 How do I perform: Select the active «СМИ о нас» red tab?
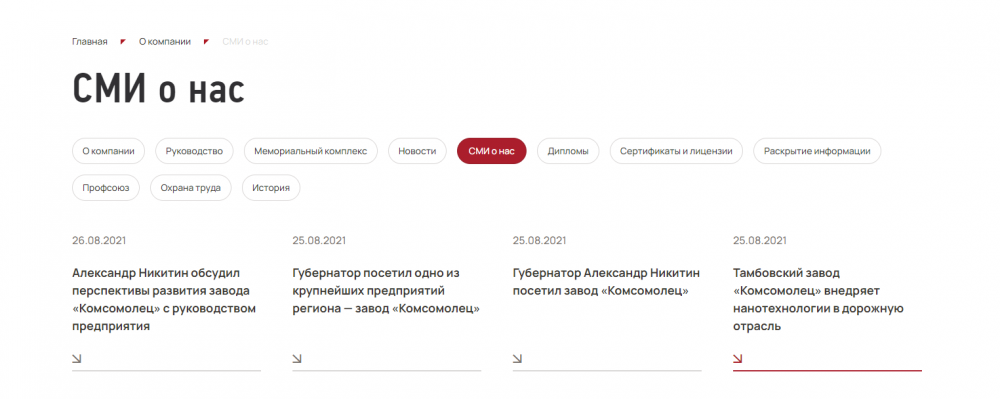pyautogui.click(x=492, y=151)
